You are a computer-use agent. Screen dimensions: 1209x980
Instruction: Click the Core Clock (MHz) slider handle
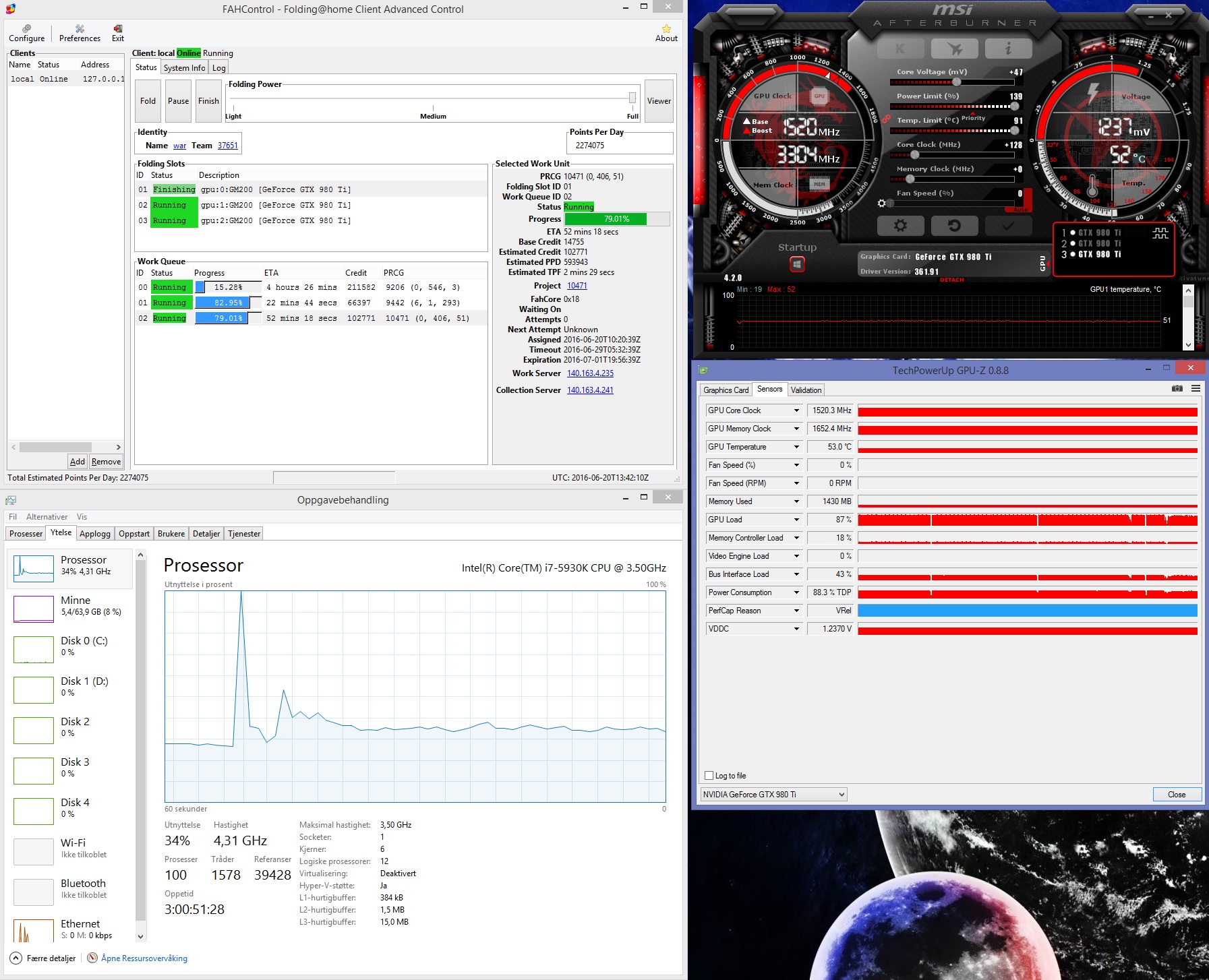[915, 155]
